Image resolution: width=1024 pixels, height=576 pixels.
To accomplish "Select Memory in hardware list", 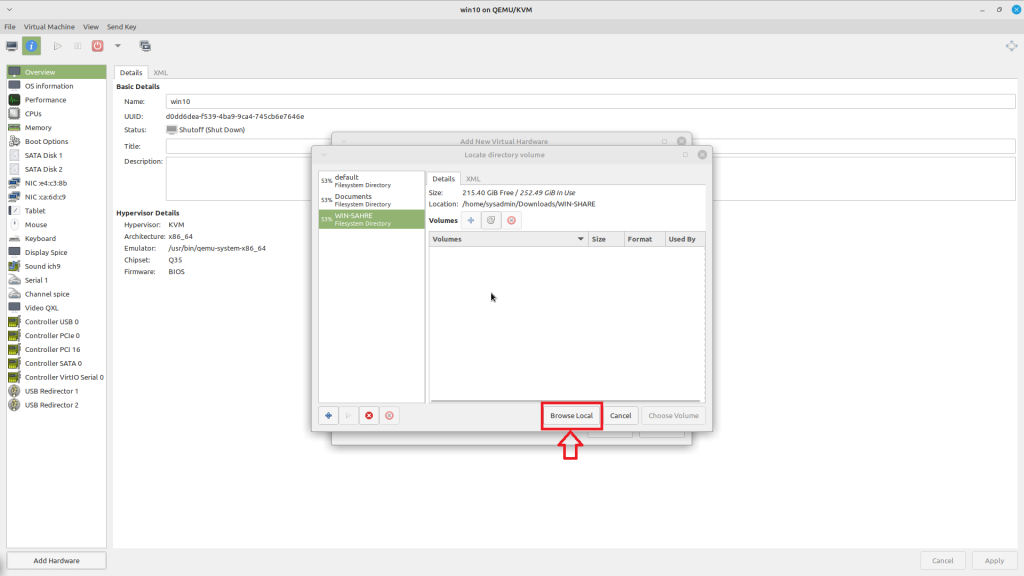I will click(x=56, y=127).
